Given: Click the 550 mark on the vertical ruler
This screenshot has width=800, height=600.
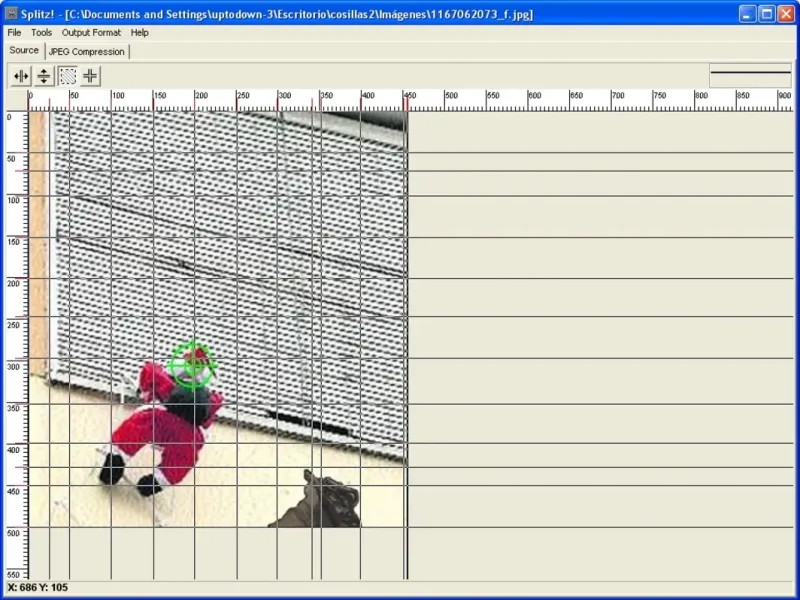Looking at the screenshot, I should (13, 575).
